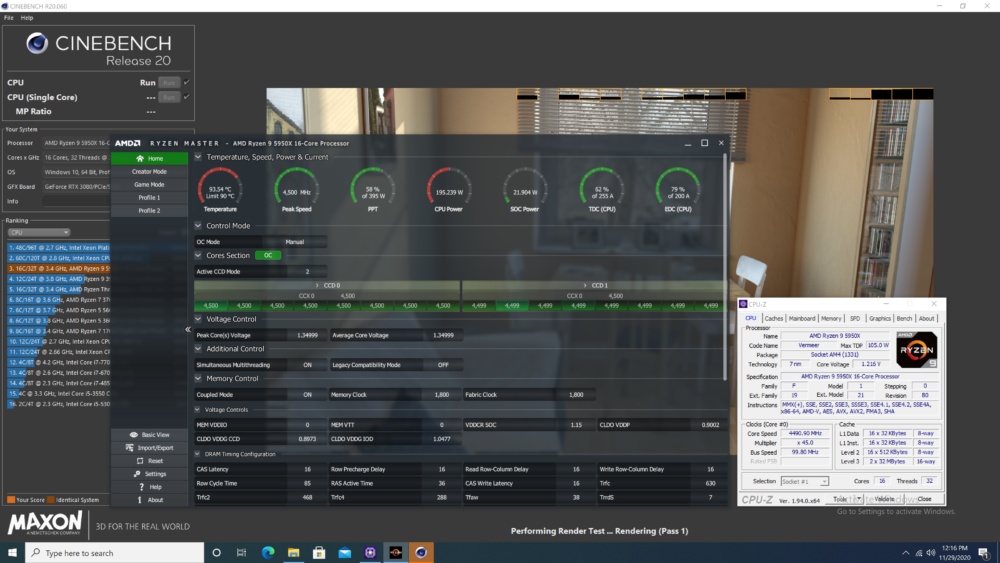Open the Windows Start menu

tap(12, 553)
